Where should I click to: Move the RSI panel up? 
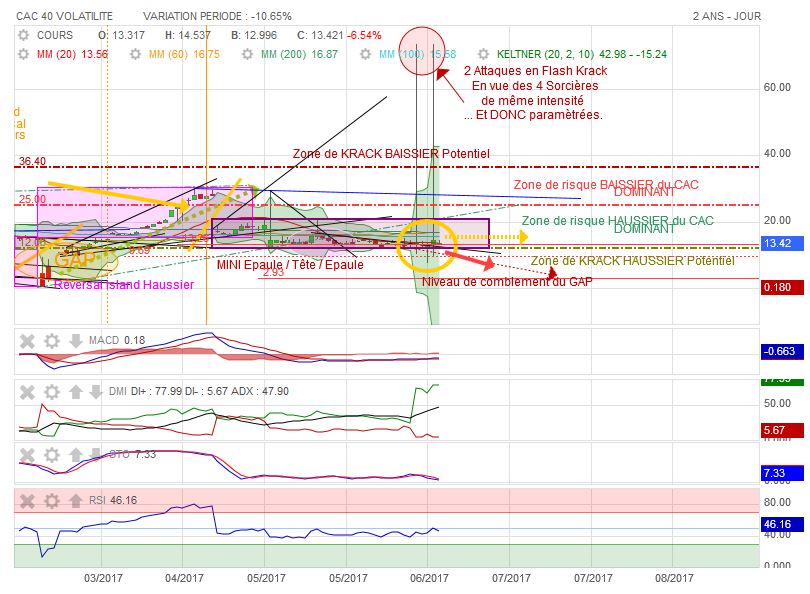(x=75, y=501)
